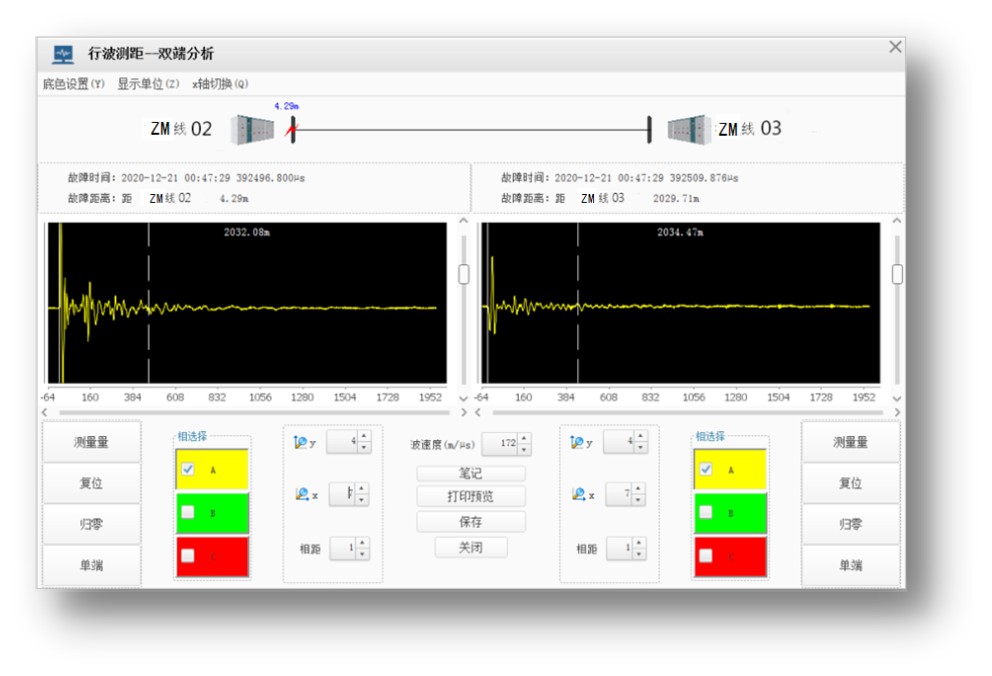
Task: Toggle phase B checkbox in left panel
Action: tap(187, 512)
